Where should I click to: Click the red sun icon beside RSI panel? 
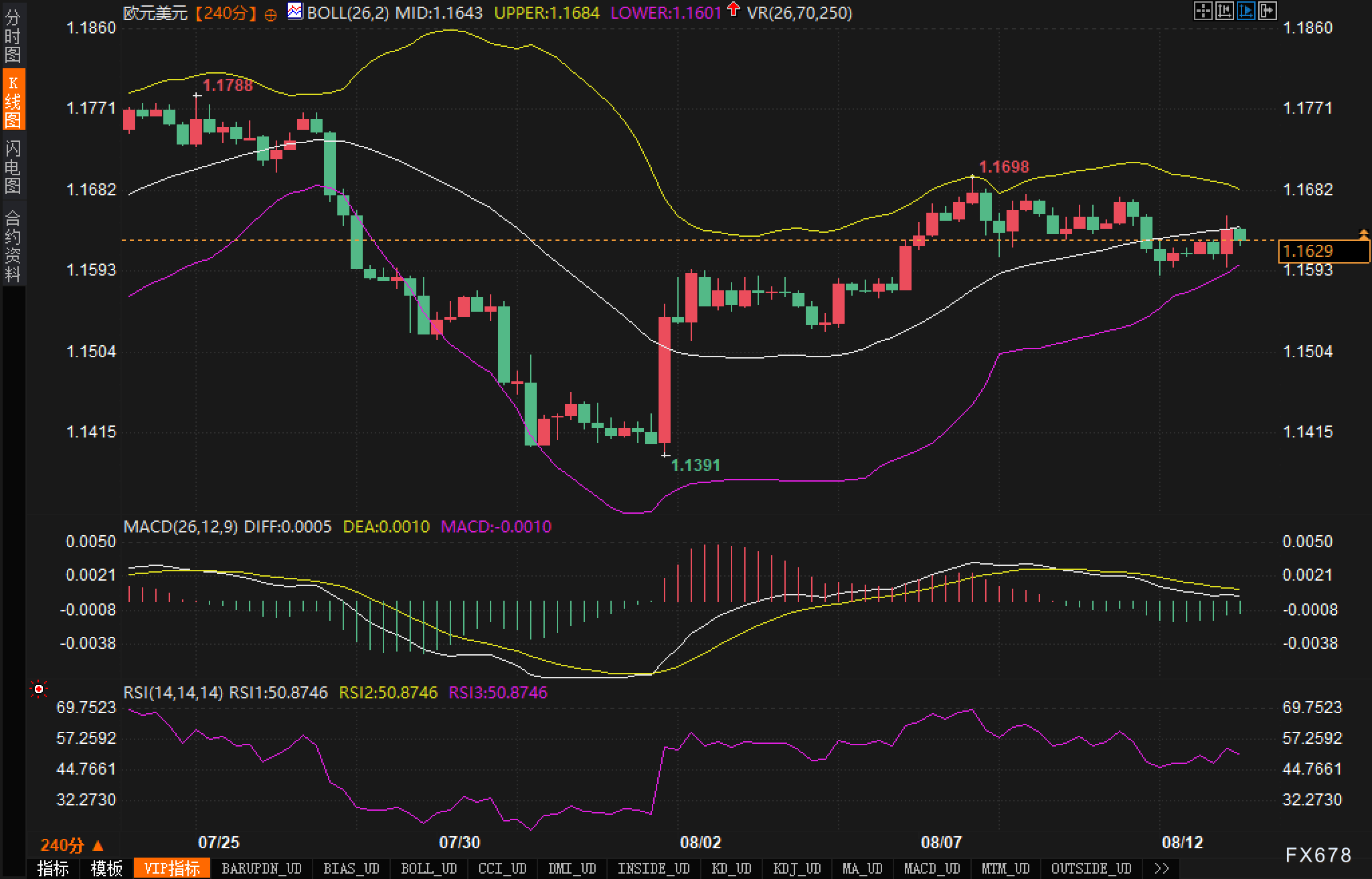click(x=39, y=689)
